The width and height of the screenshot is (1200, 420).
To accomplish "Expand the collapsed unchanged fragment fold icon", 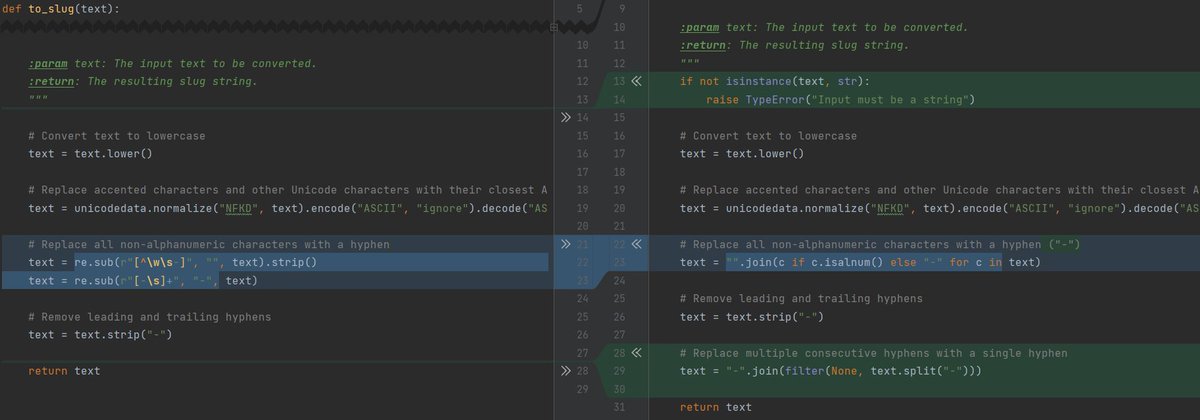I will 555,28.
